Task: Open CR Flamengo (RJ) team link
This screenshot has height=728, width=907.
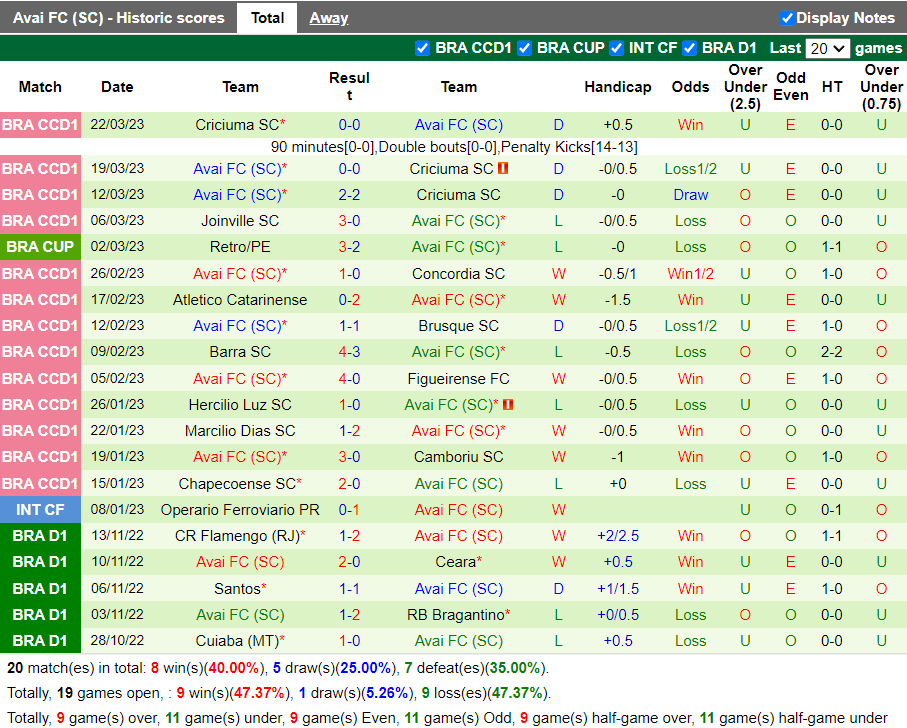Action: point(238,536)
